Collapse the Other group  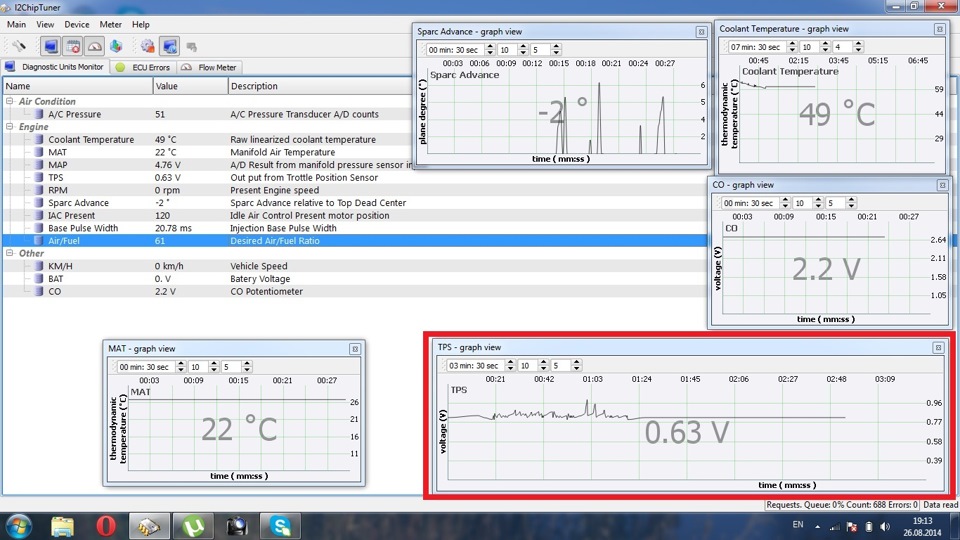click(10, 253)
